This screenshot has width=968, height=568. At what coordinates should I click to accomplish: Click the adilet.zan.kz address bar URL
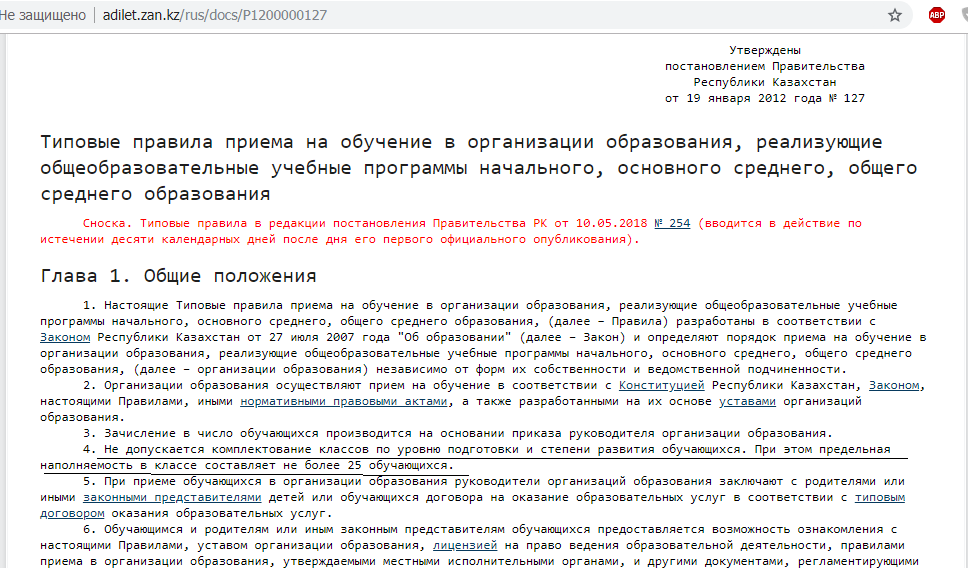215,15
